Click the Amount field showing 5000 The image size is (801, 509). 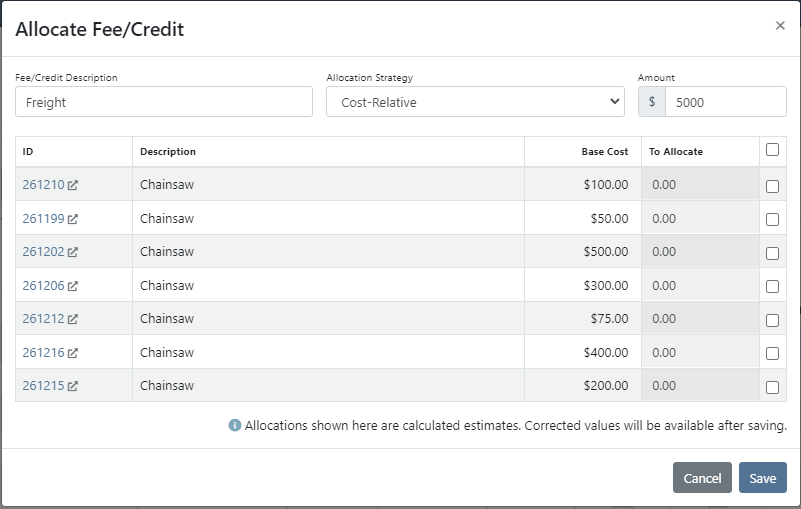pyautogui.click(x=725, y=102)
